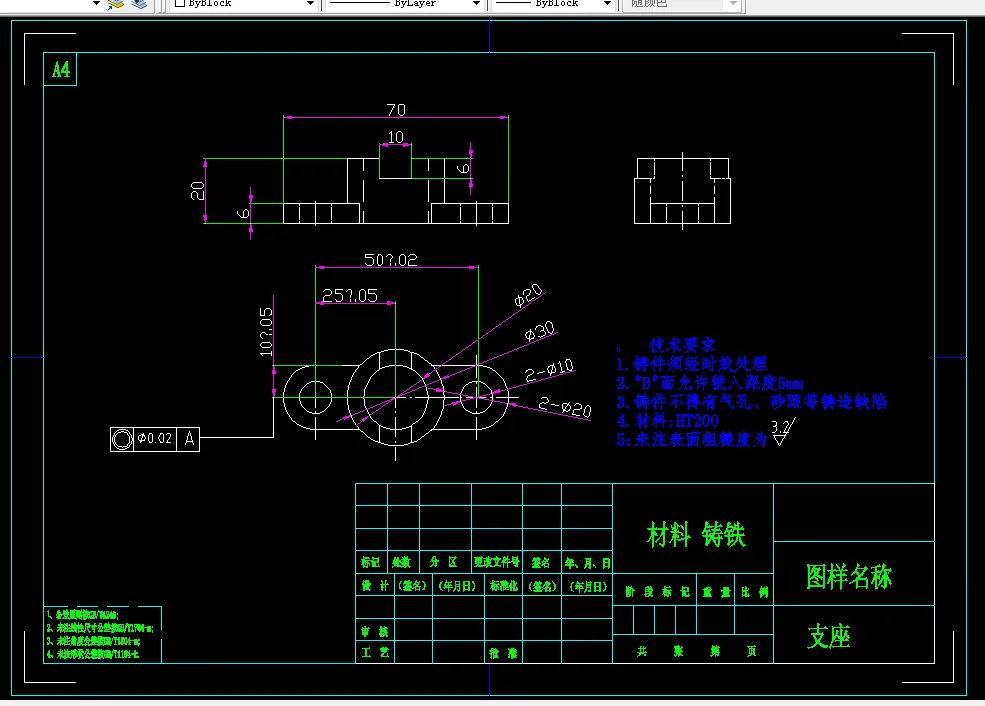Click the 3.2 surface roughness symbol
Image resolution: width=985 pixels, height=706 pixels.
[x=783, y=432]
